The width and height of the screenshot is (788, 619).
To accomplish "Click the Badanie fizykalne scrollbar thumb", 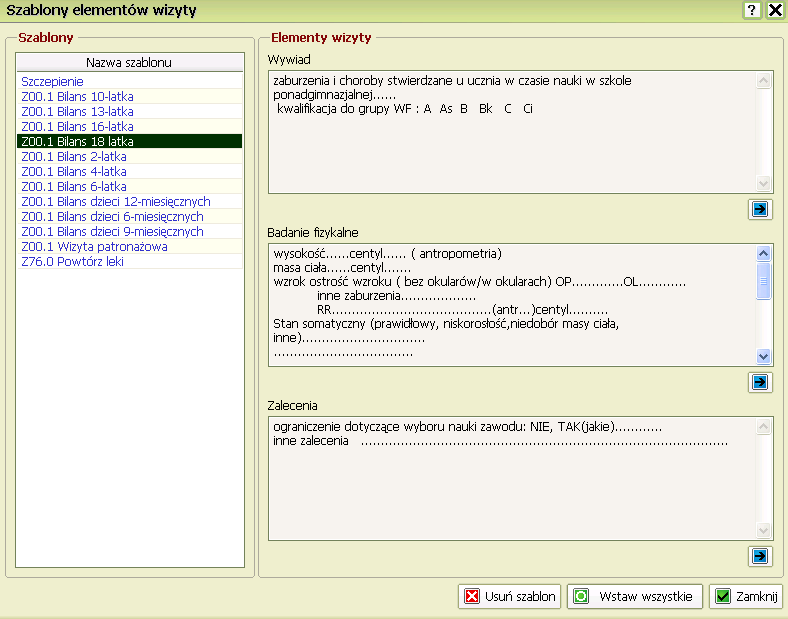I will point(763,280).
